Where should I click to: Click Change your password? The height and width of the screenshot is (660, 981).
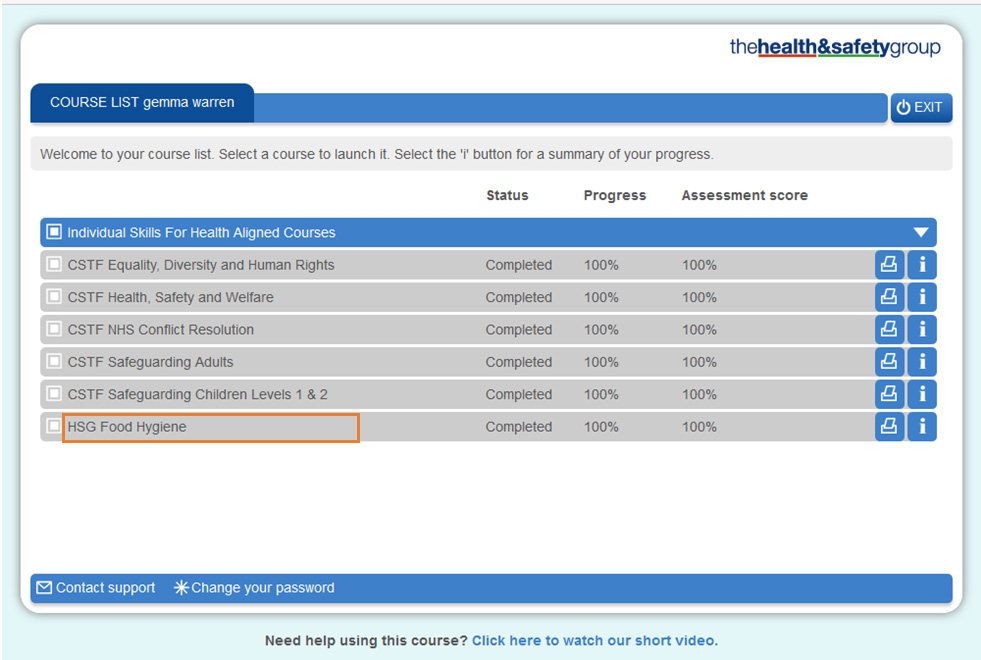tap(261, 588)
